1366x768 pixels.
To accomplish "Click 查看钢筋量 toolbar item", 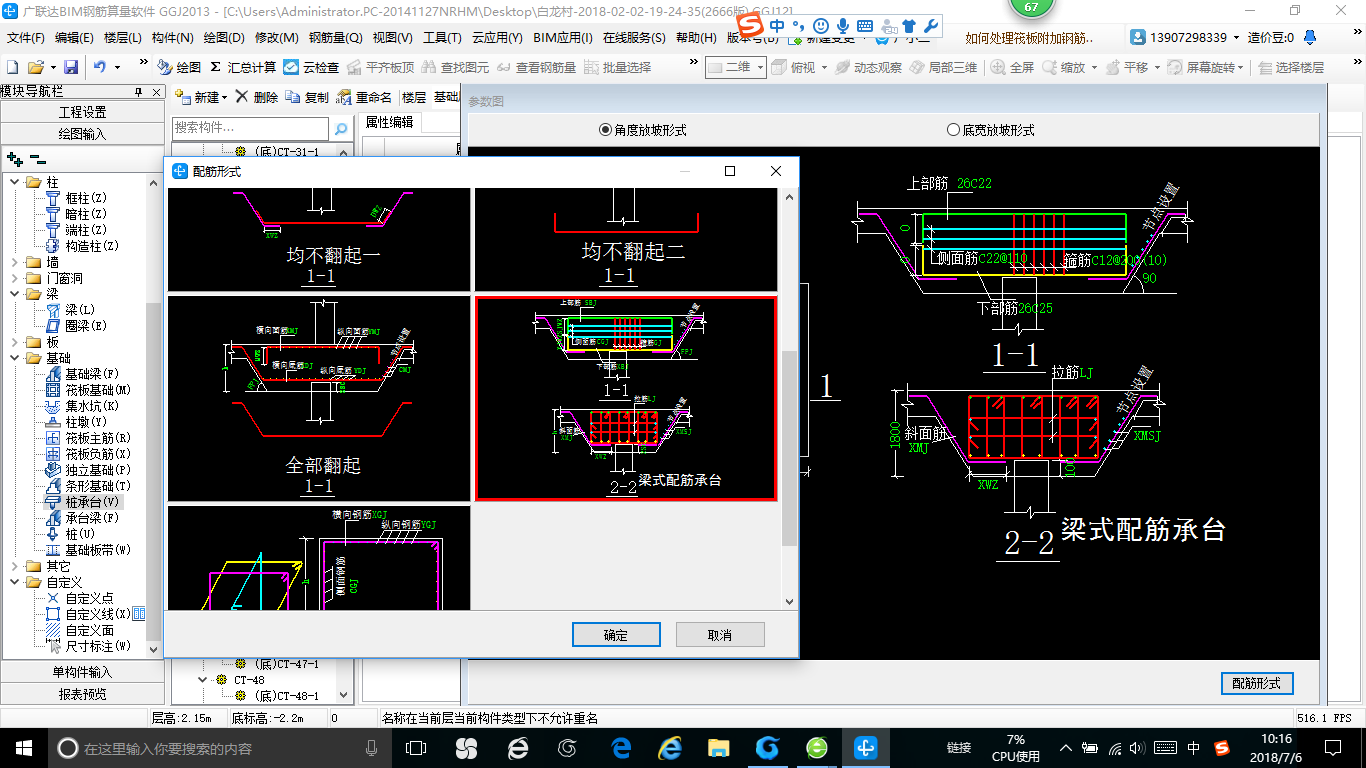I will pos(536,67).
